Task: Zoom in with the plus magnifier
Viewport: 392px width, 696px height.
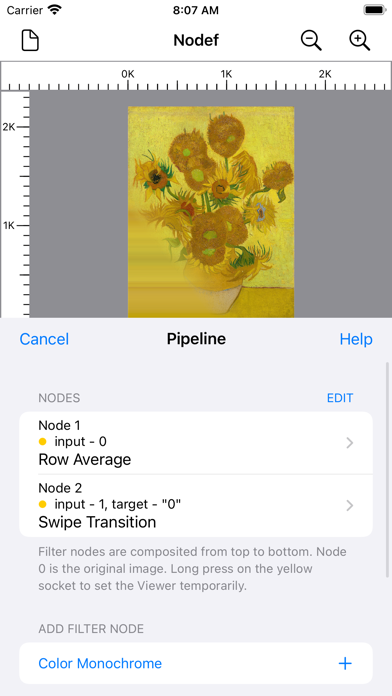Action: coord(359,40)
